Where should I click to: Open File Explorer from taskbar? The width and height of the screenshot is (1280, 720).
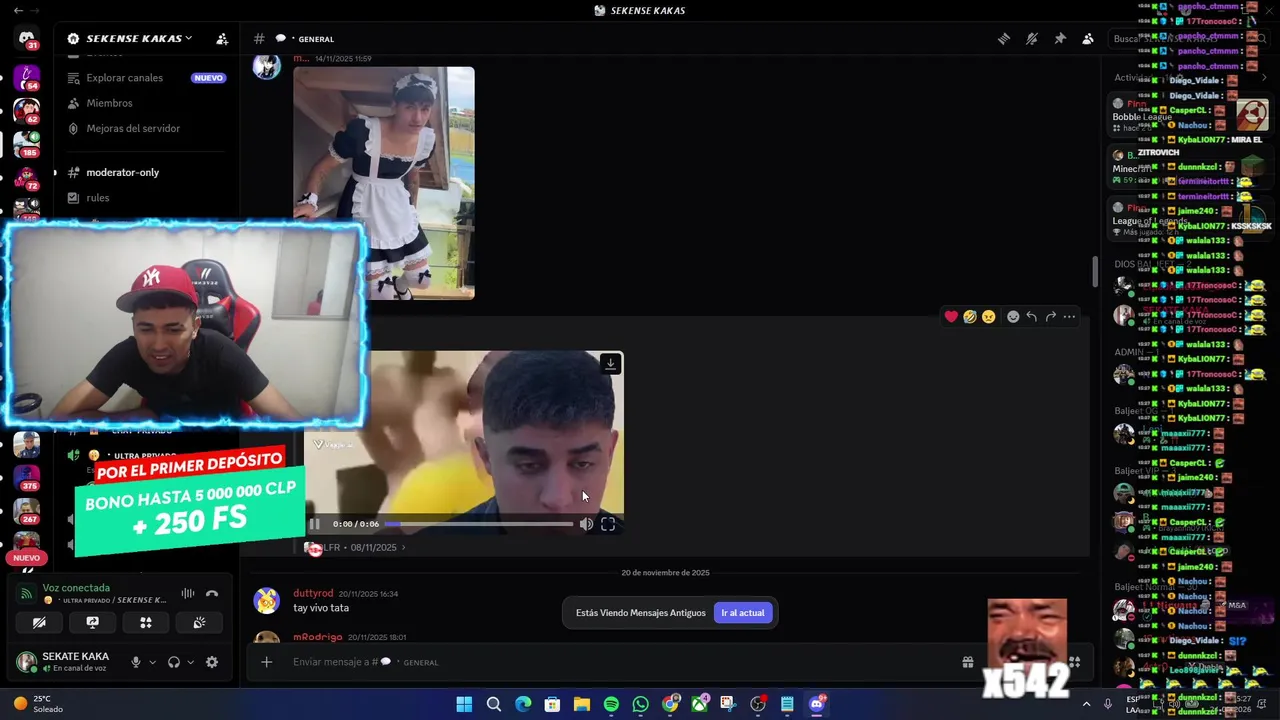tap(582, 704)
